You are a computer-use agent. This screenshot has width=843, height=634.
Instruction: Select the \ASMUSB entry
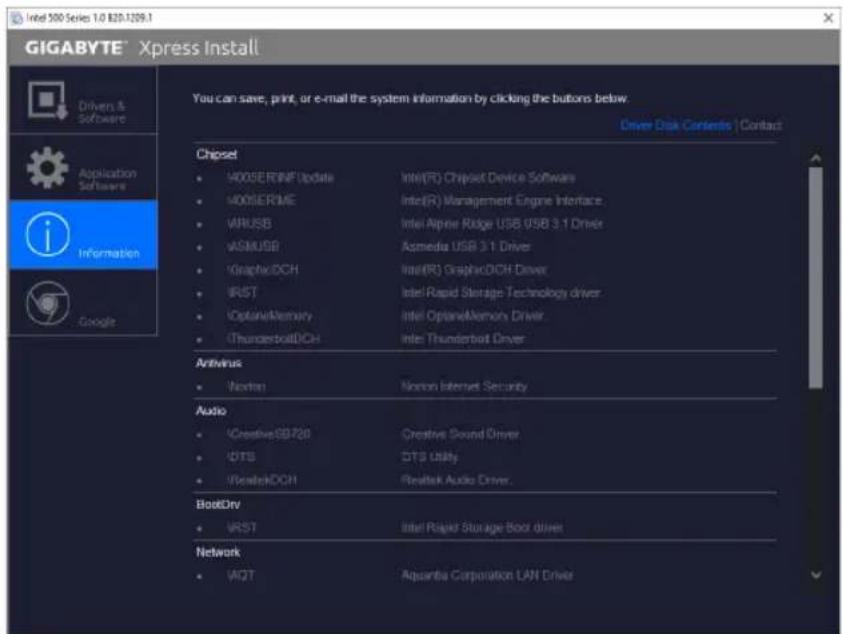point(253,247)
